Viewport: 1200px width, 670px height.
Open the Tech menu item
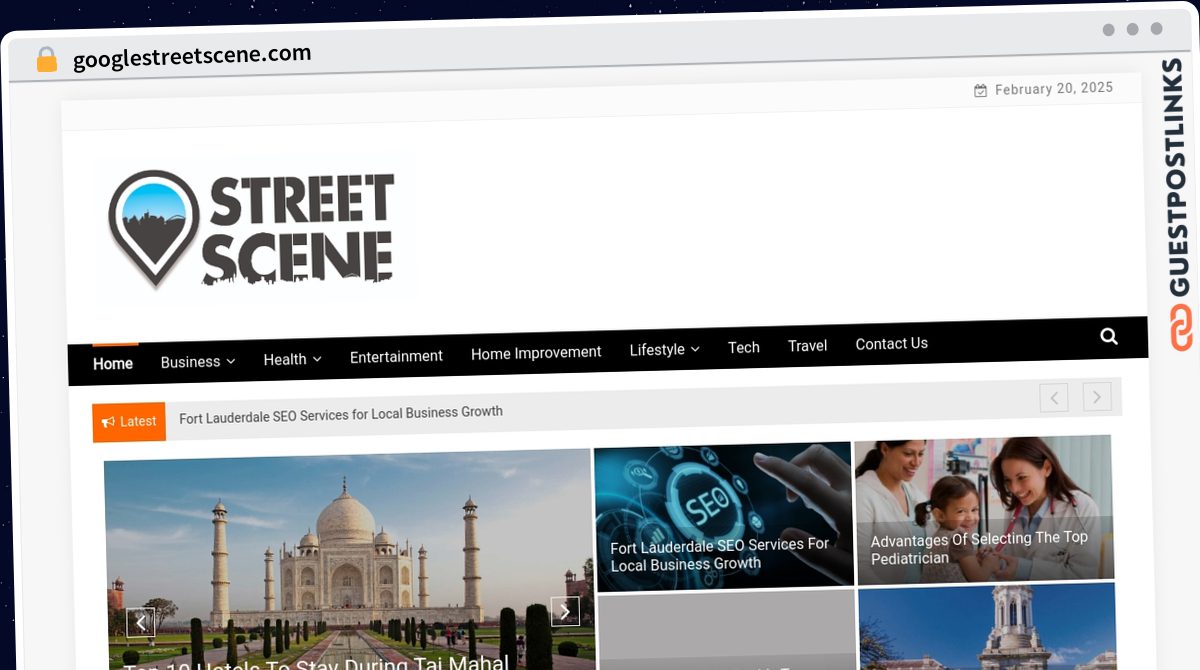744,347
